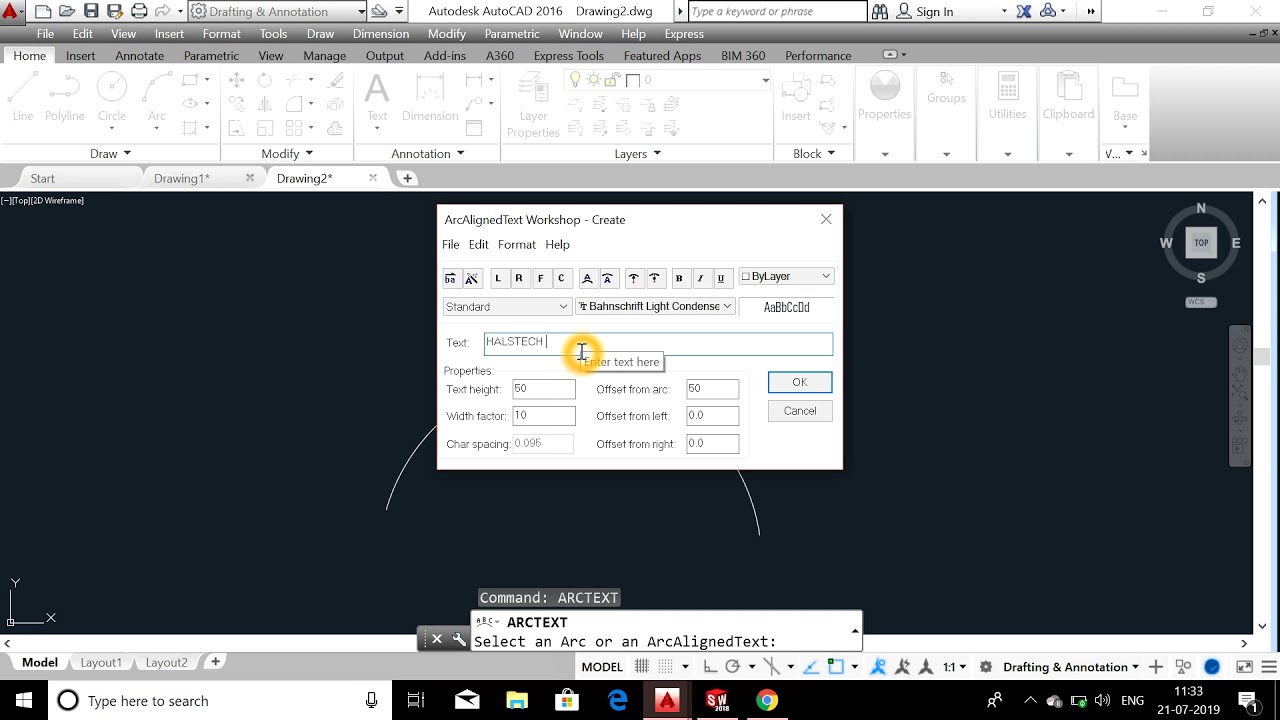Fit text along arc with F button
1280x720 pixels.
tap(540, 278)
